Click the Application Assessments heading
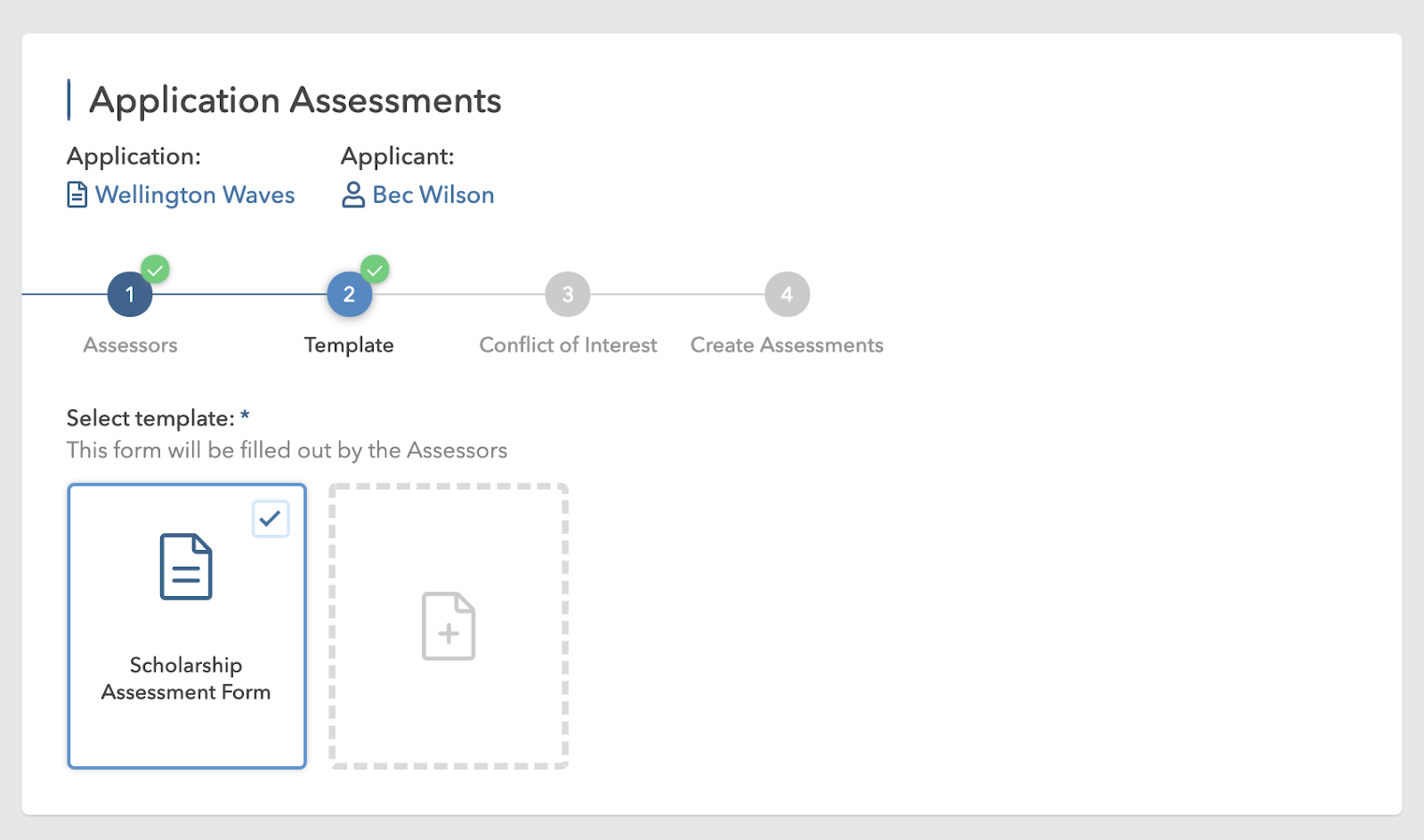This screenshot has width=1424, height=840. (x=295, y=101)
